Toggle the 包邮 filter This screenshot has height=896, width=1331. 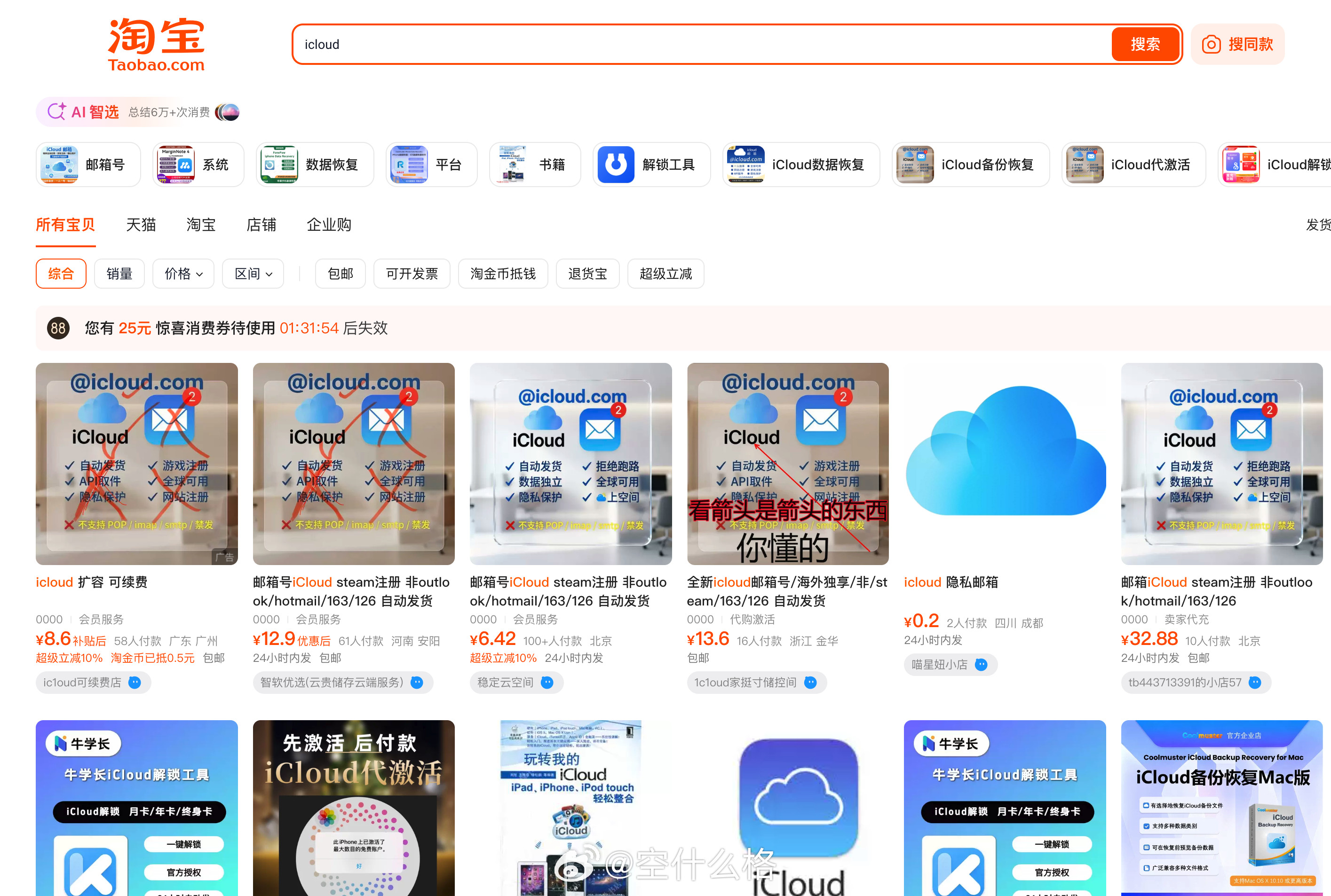(x=340, y=274)
